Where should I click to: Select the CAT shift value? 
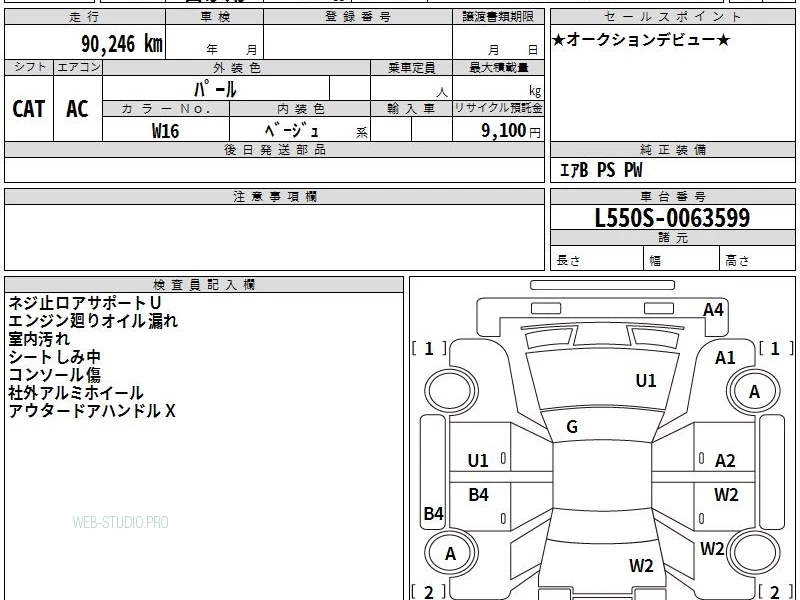tap(29, 109)
